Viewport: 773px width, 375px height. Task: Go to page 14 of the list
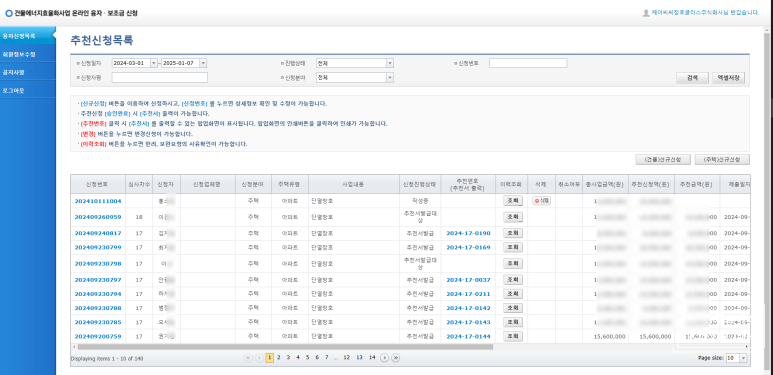(x=372, y=358)
